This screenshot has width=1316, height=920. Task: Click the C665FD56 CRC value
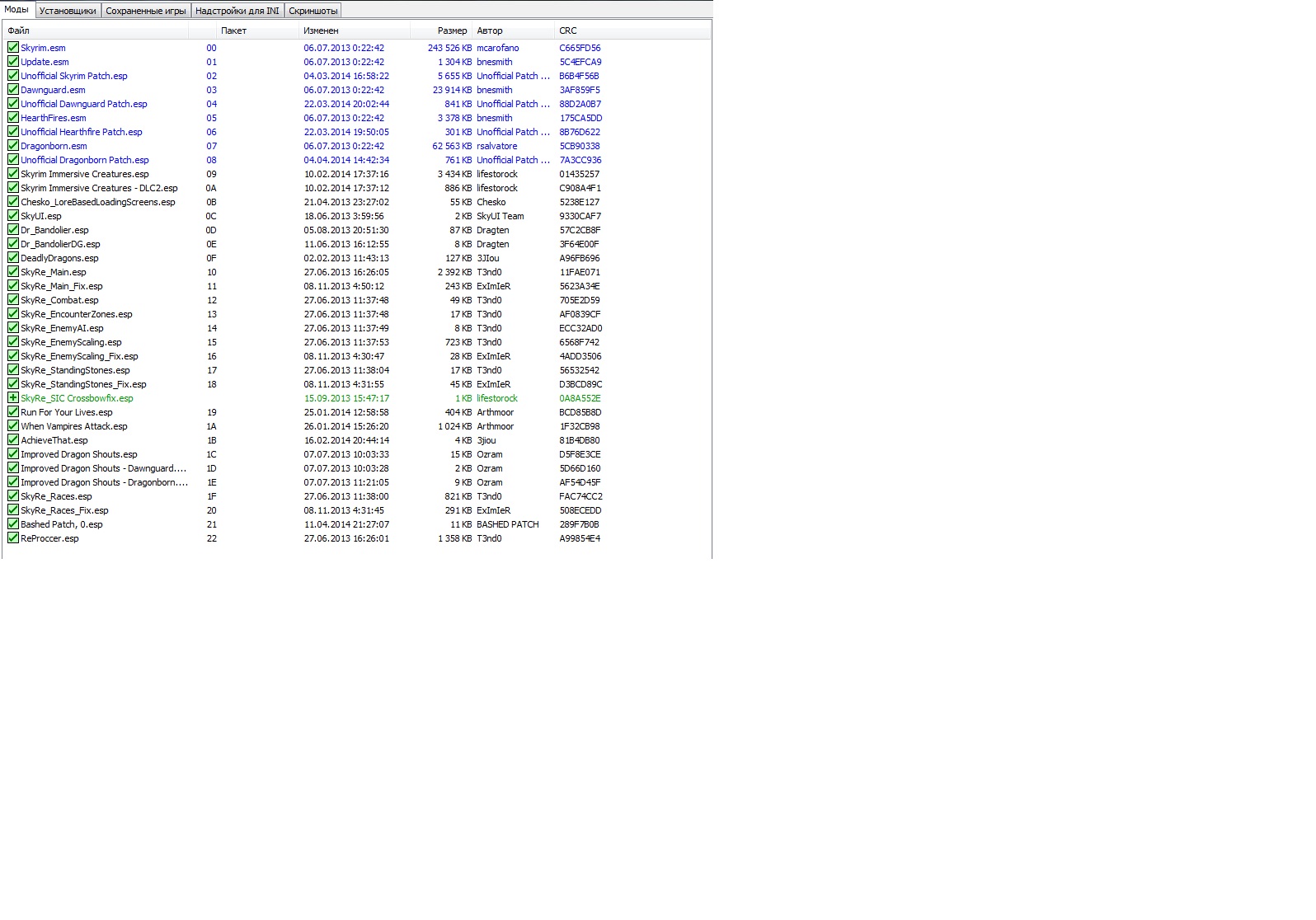(580, 48)
